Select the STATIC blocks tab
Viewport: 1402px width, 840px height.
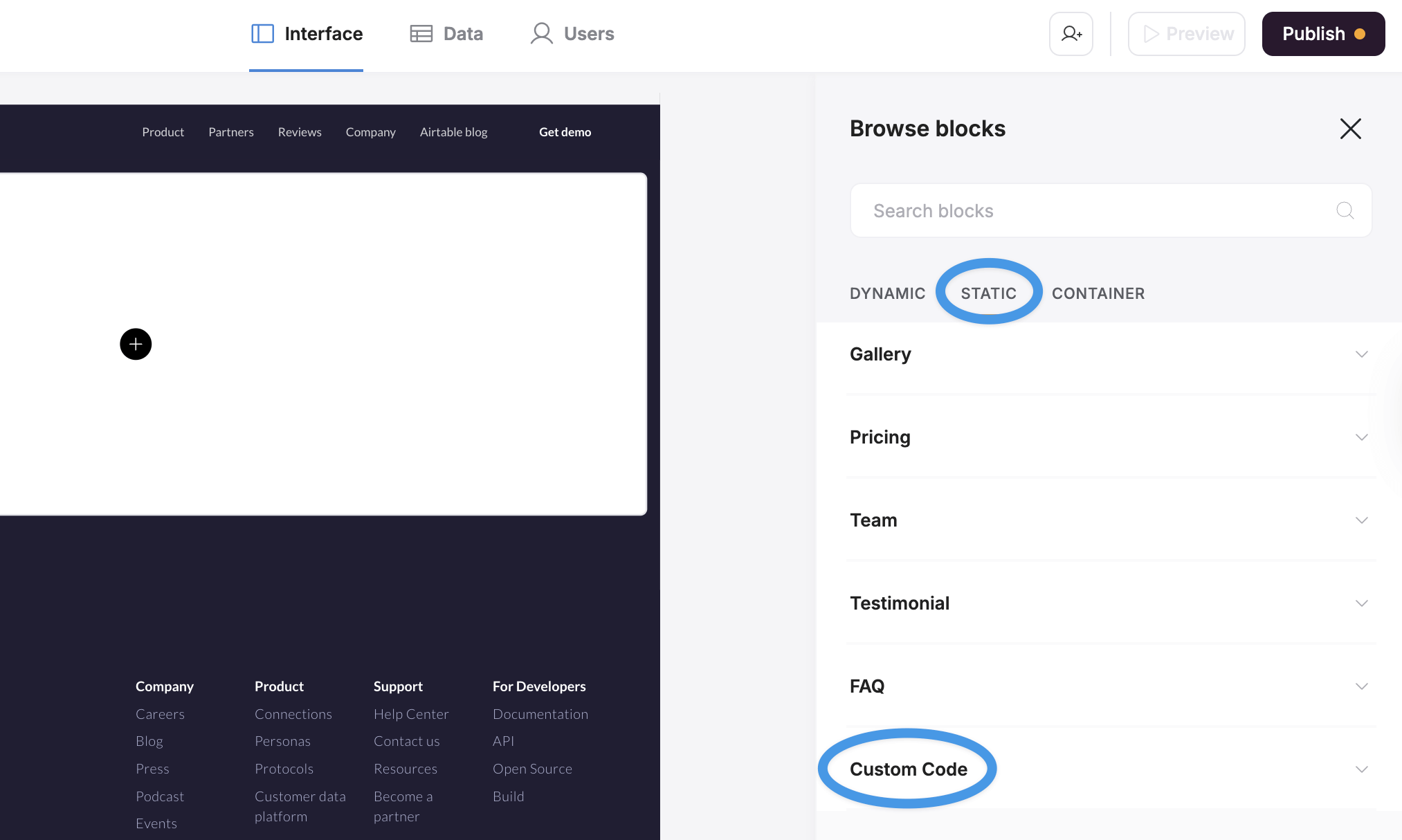coord(988,293)
